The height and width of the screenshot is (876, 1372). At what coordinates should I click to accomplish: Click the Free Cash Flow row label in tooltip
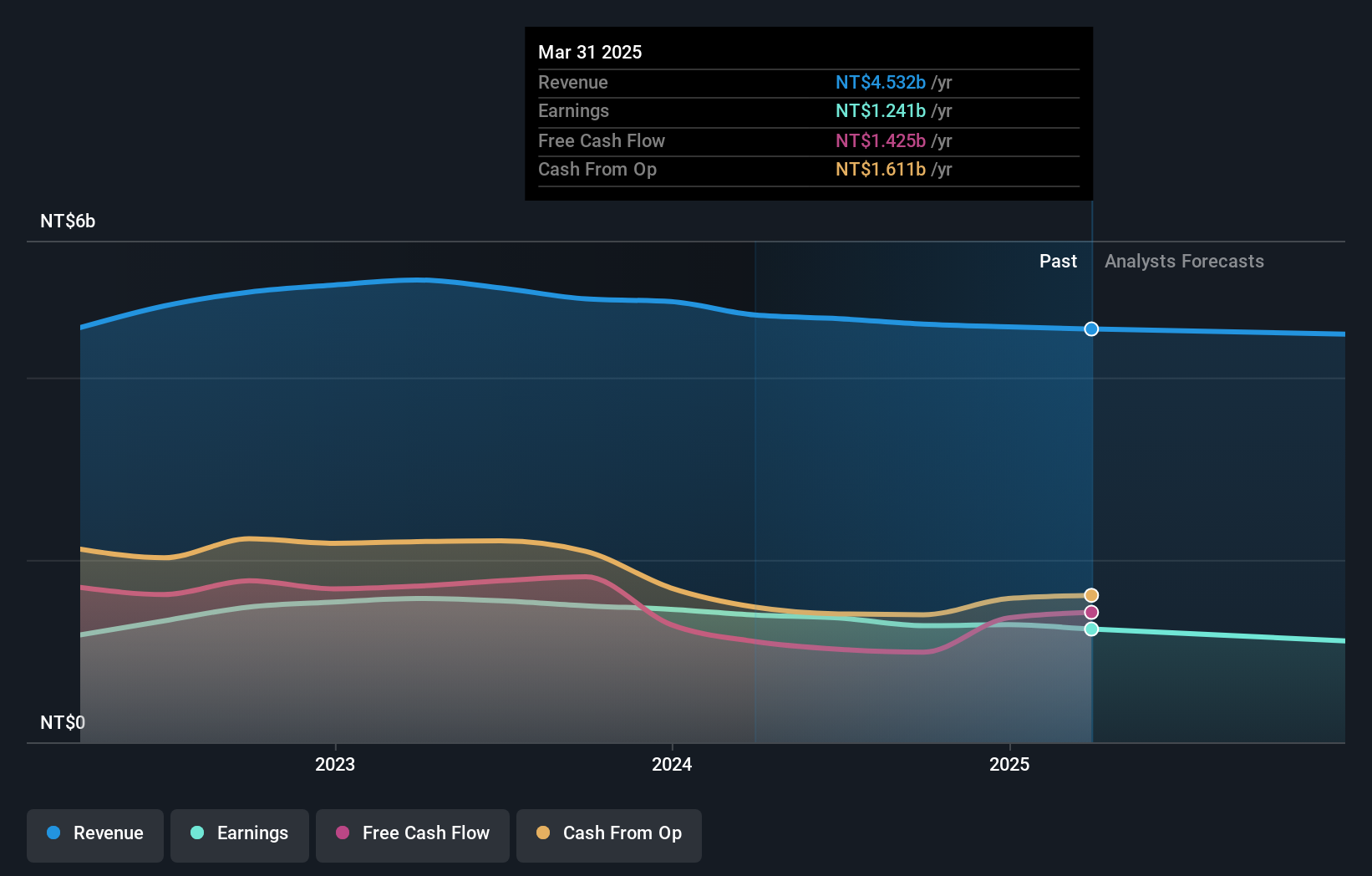pyautogui.click(x=602, y=141)
